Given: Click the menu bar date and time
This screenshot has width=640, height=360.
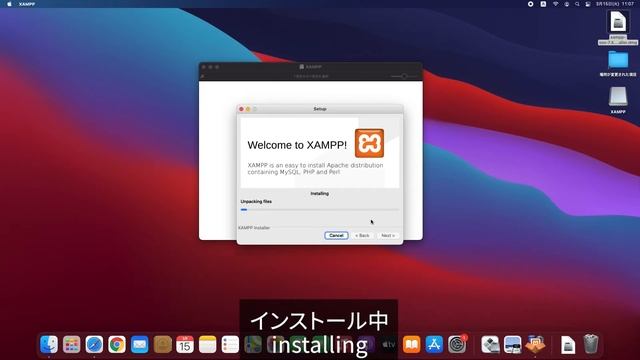Looking at the screenshot, I should (x=615, y=4).
